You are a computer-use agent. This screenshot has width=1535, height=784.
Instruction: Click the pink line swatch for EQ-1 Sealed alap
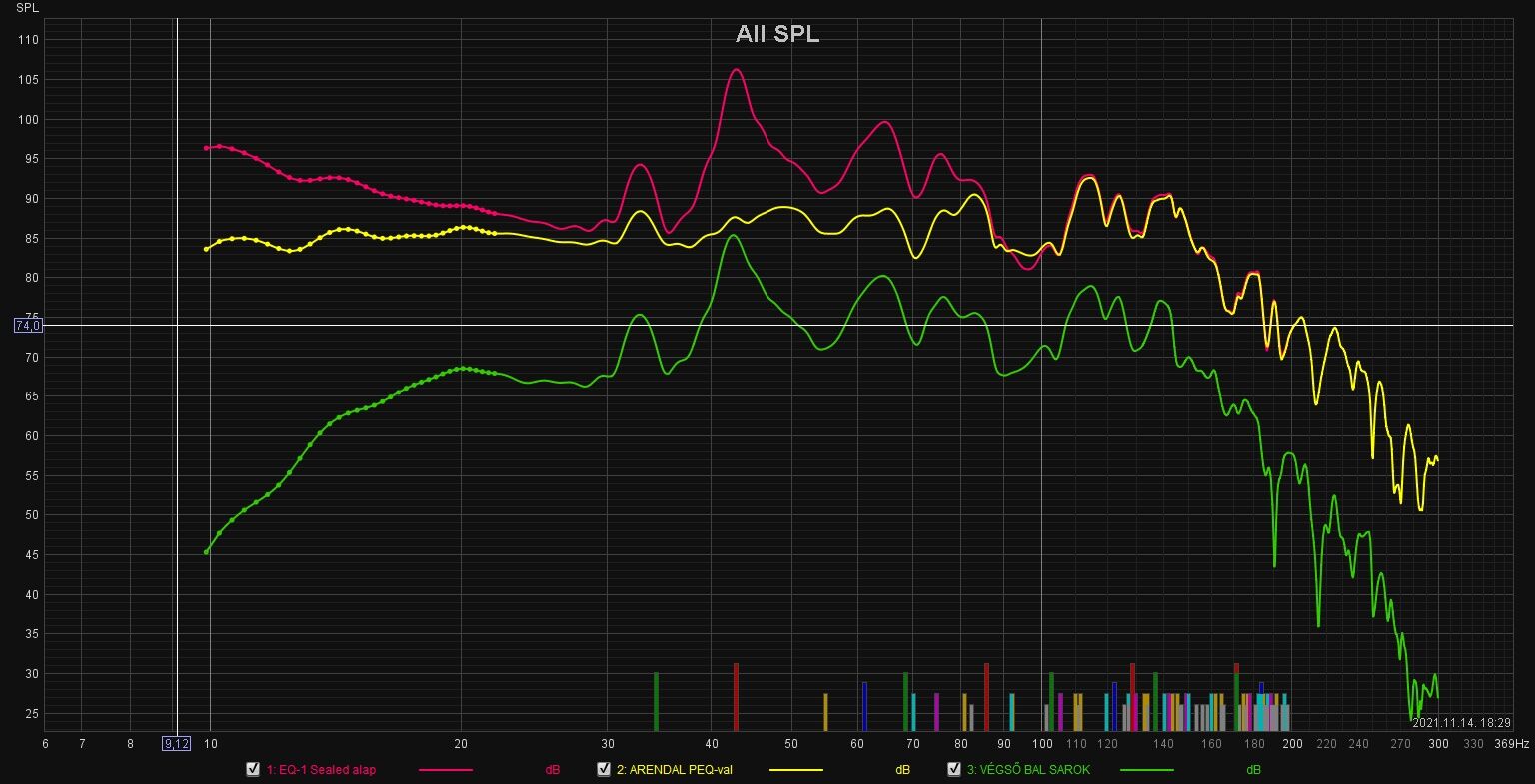tap(445, 770)
